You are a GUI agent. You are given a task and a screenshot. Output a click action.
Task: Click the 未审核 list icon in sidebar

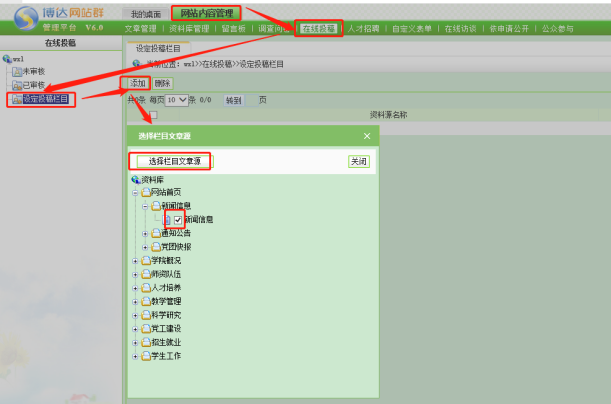tap(13, 72)
